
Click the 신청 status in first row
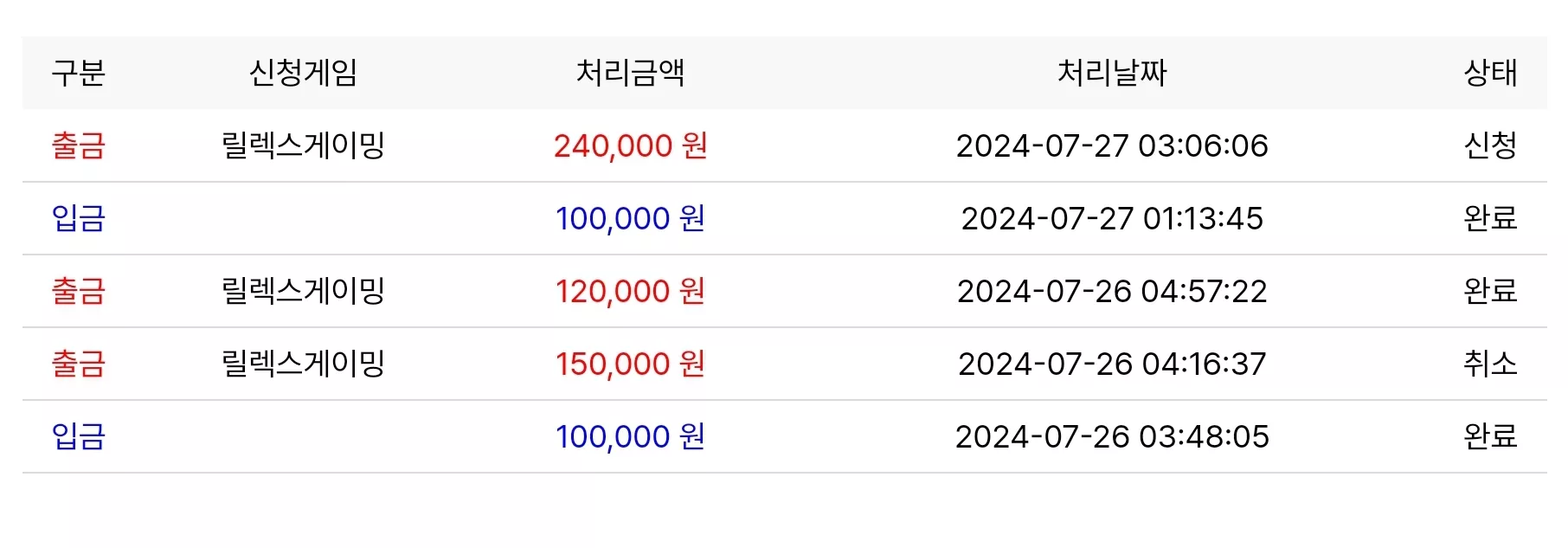[x=1490, y=145]
